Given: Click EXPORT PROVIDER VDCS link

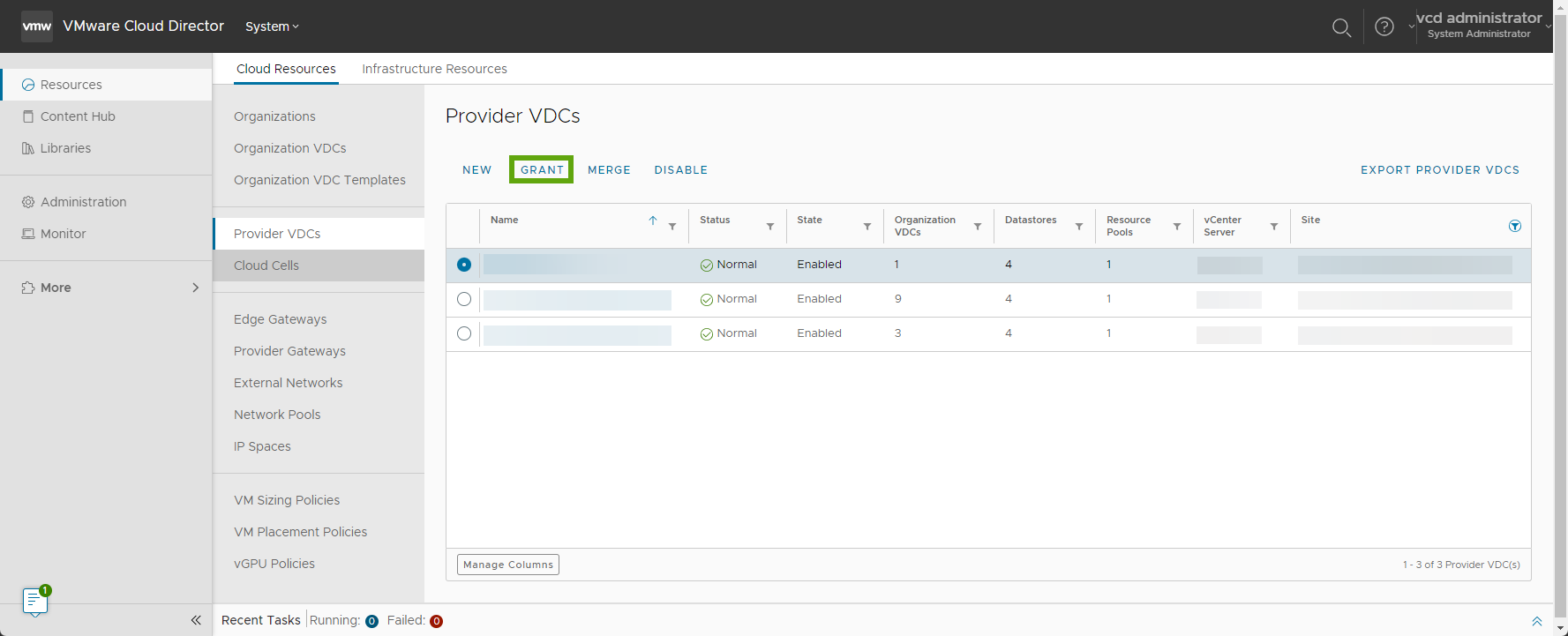Looking at the screenshot, I should click(1440, 170).
